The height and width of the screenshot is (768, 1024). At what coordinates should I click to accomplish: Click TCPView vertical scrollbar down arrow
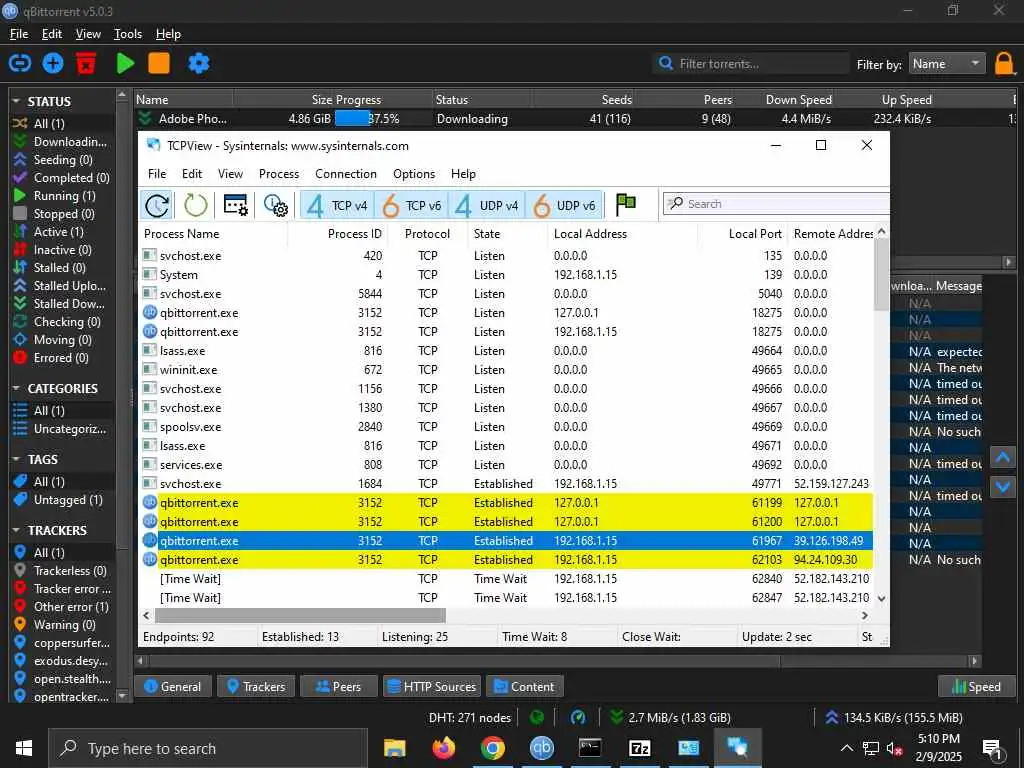pyautogui.click(x=882, y=598)
